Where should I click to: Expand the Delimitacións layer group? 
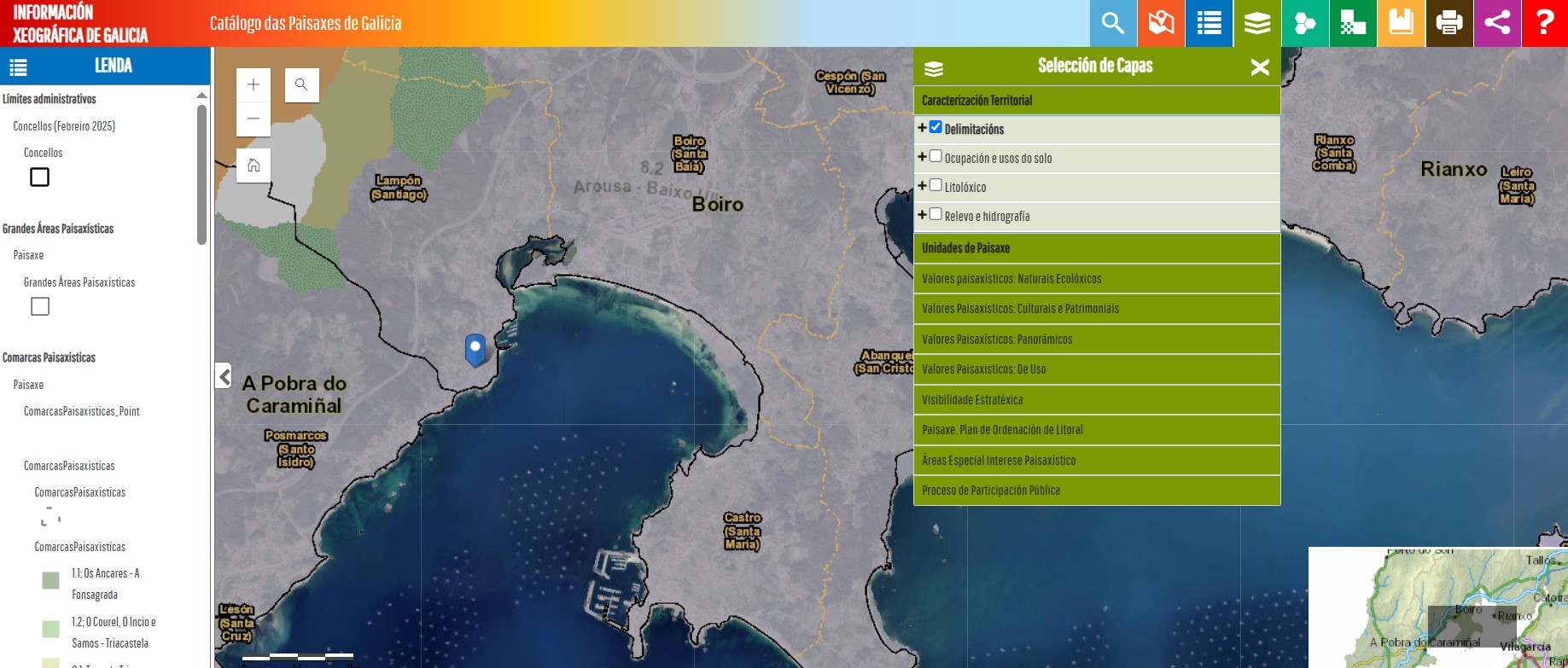click(x=922, y=128)
